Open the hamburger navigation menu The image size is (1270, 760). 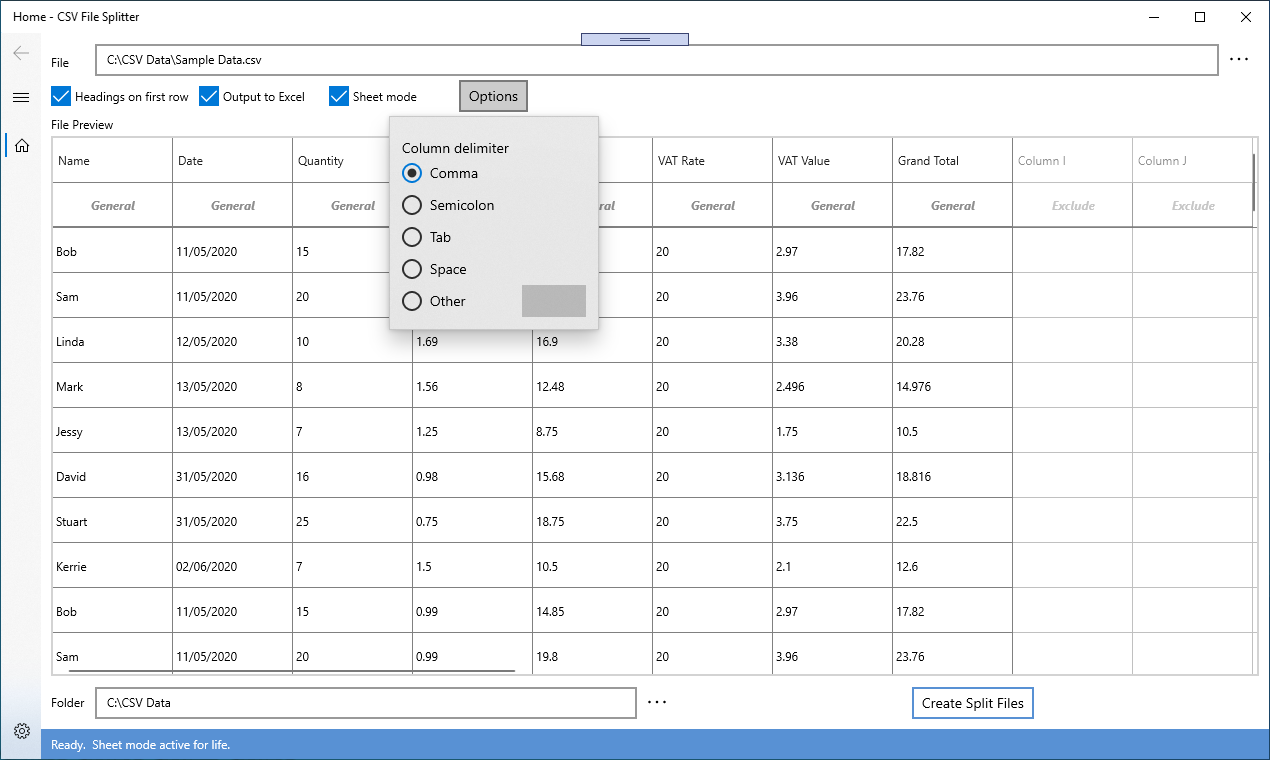tap(21, 97)
